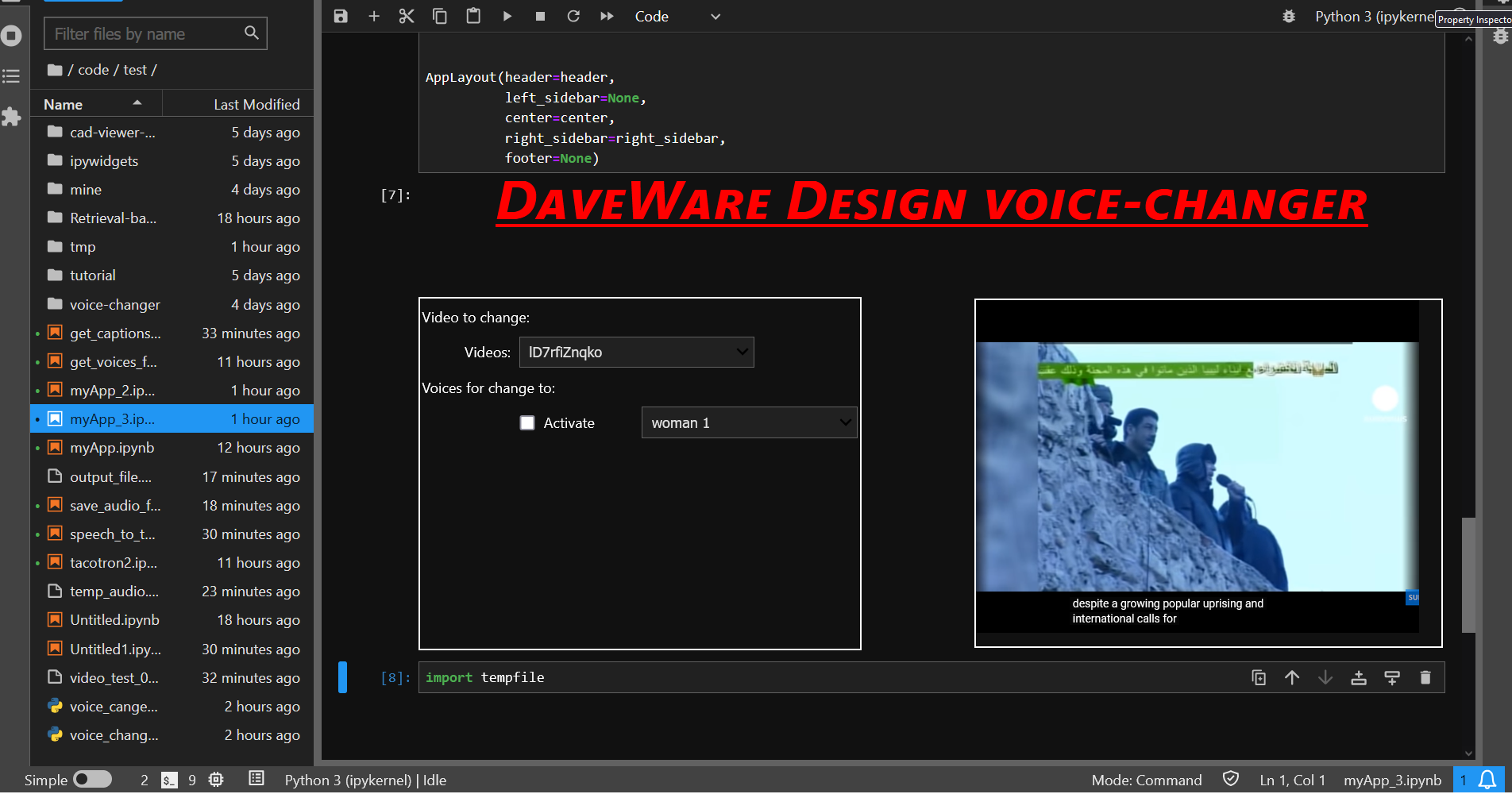The width and height of the screenshot is (1512, 794).
Task: Insert a cell below cell [8]
Action: (x=1392, y=677)
